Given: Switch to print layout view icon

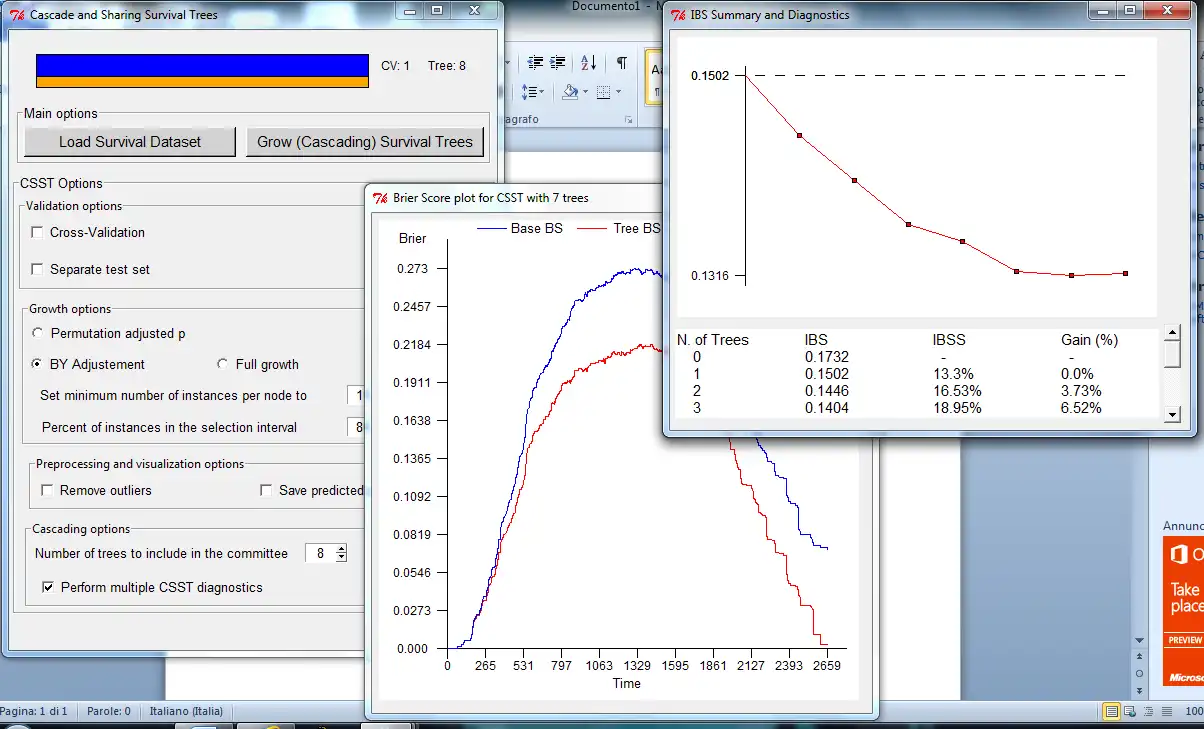Looking at the screenshot, I should (1111, 711).
